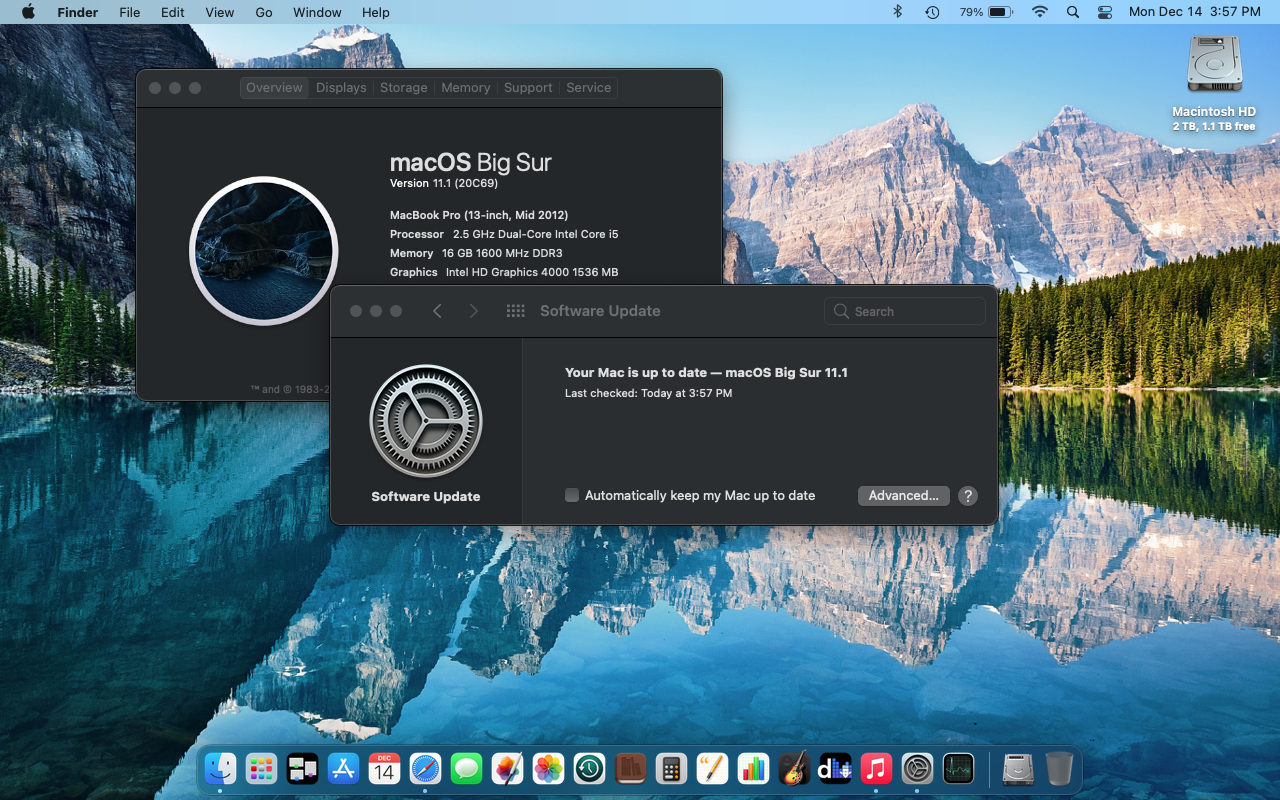Open Control Center in the menu bar
This screenshot has height=800, width=1280.
(1105, 12)
